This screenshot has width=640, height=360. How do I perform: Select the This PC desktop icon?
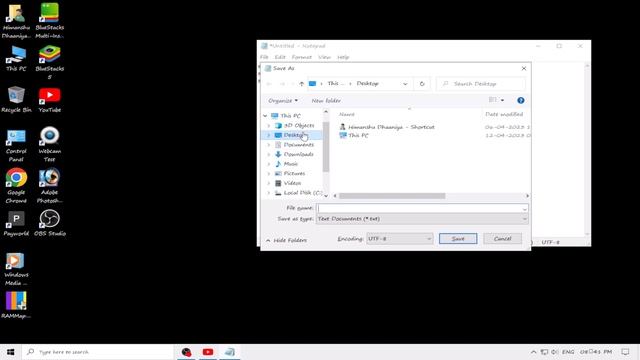coord(16,59)
